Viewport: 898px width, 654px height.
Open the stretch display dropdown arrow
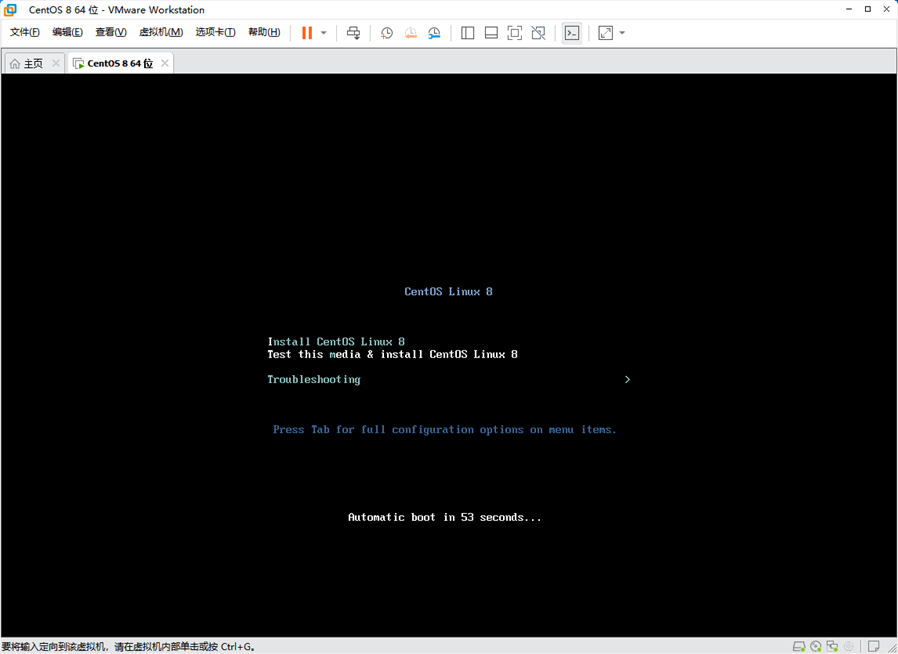point(623,33)
